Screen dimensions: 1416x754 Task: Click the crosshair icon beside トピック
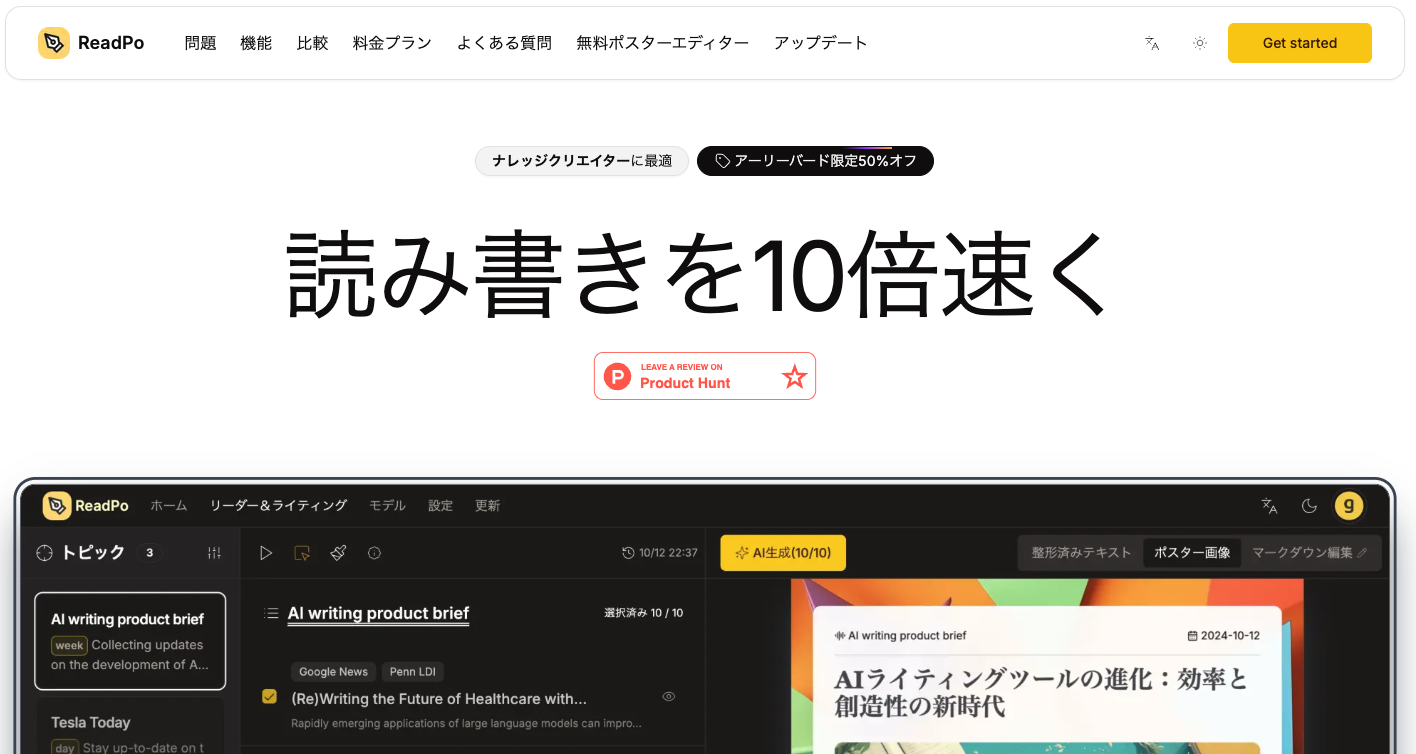[x=44, y=553]
